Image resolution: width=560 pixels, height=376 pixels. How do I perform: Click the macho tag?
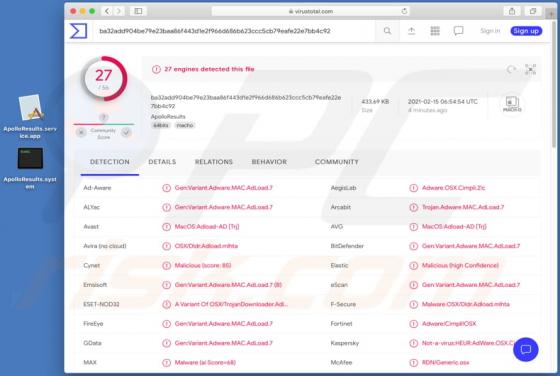(x=185, y=125)
